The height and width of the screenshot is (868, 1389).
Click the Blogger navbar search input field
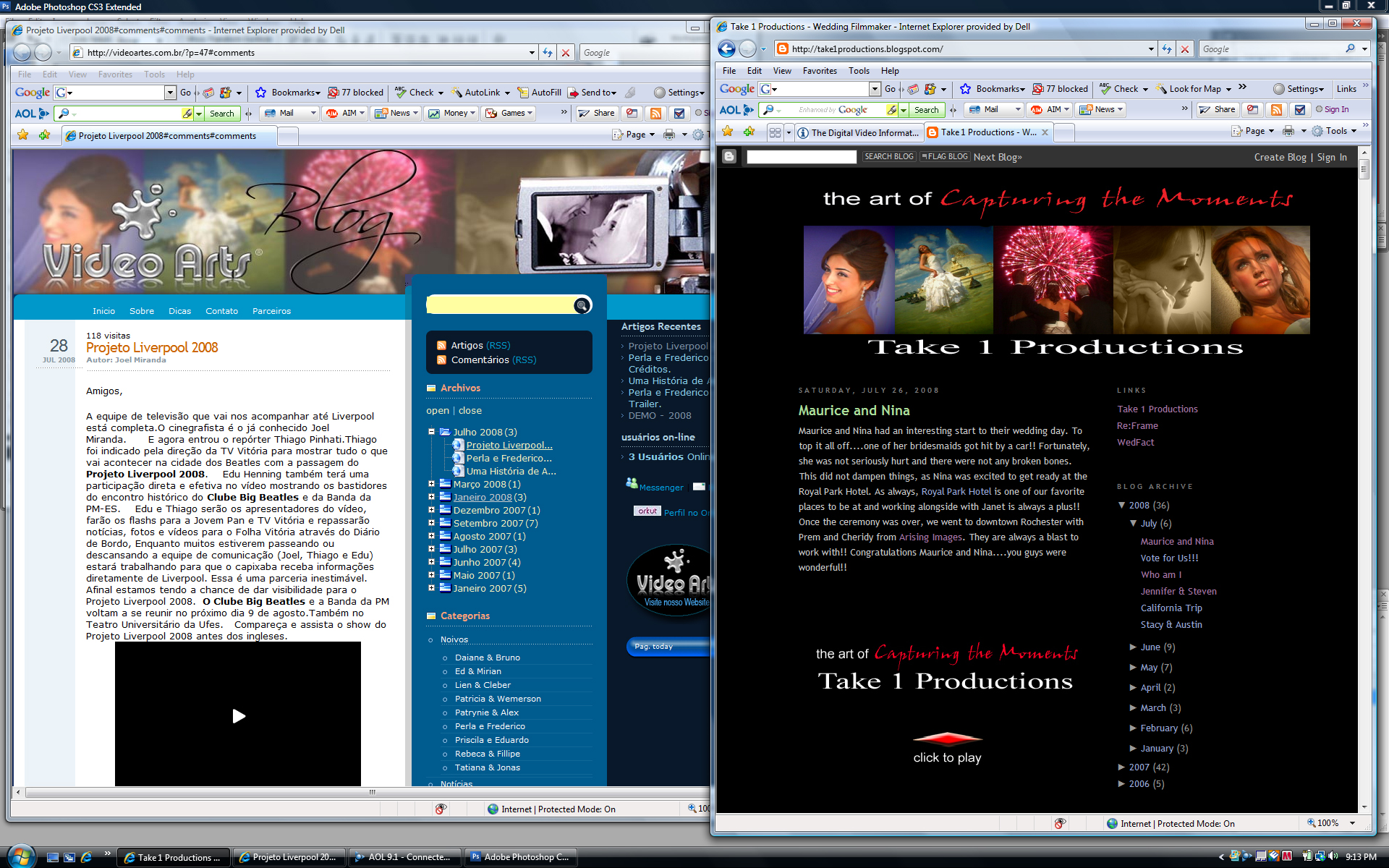tap(802, 157)
